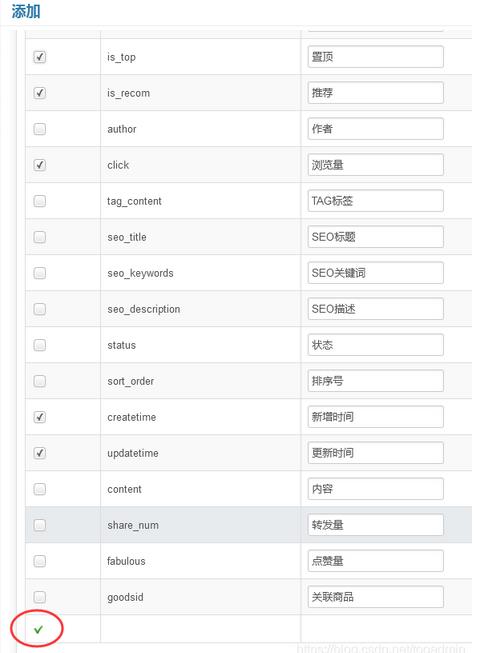The image size is (478, 653).
Task: Select the fabulous row field name
Action: (x=126, y=561)
